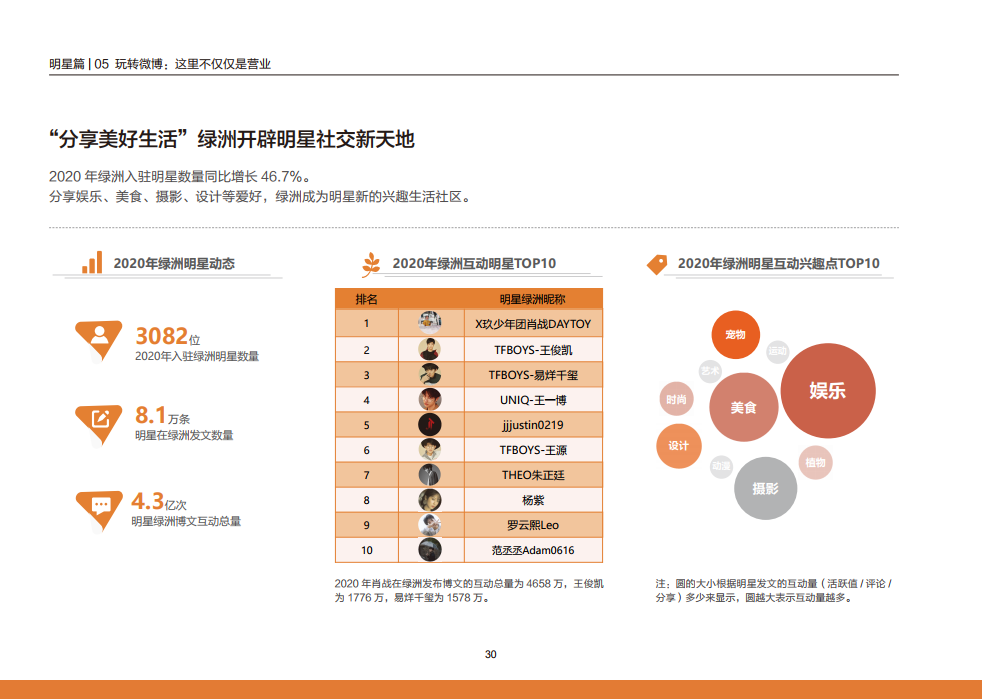Click avatar of 杨紫
Viewport: 982px width, 699px height.
(x=430, y=500)
